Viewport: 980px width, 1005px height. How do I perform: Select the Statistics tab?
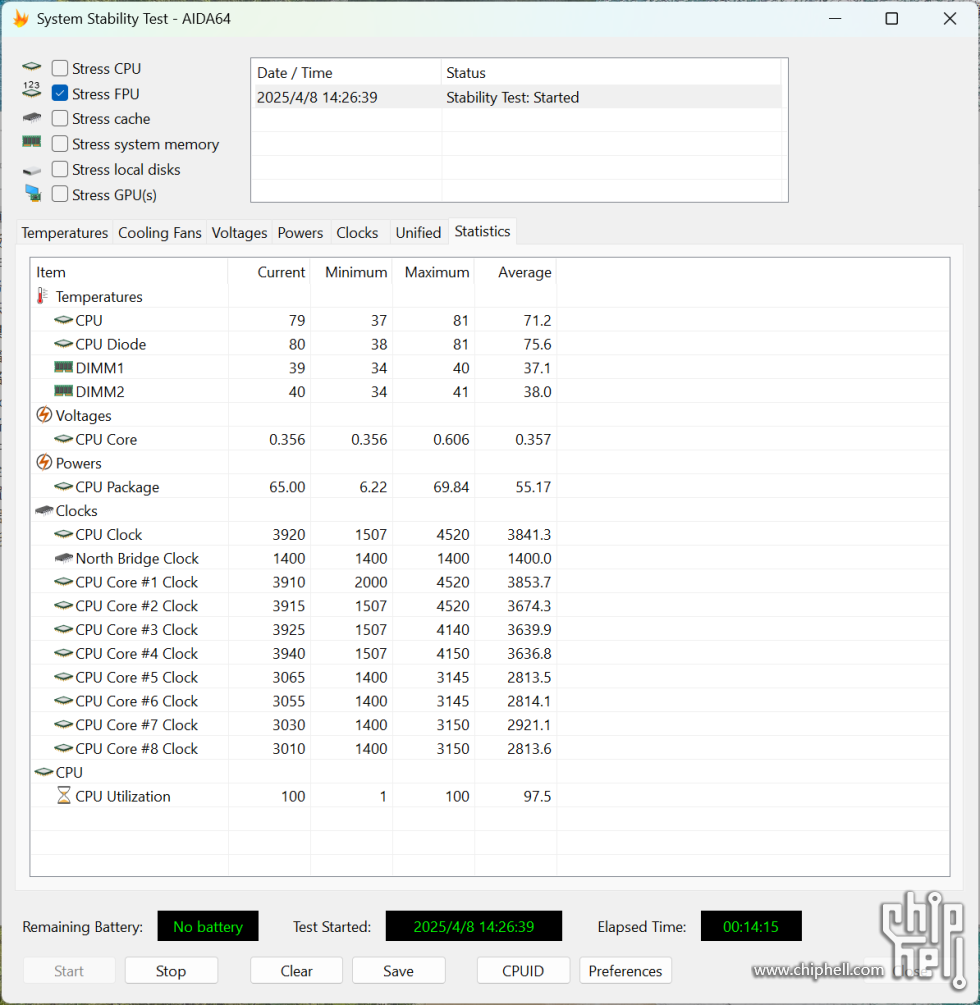tap(483, 231)
